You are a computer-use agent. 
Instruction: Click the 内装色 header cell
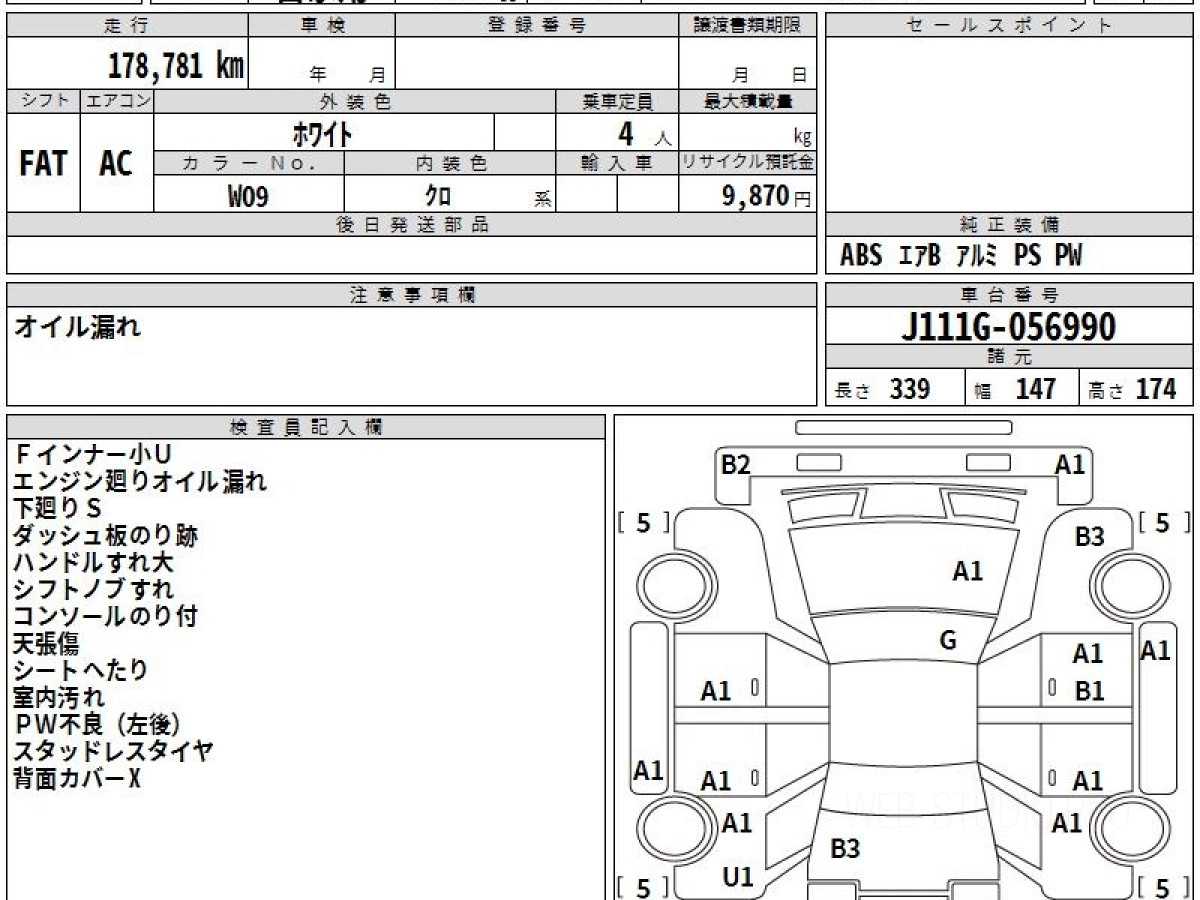450,163
